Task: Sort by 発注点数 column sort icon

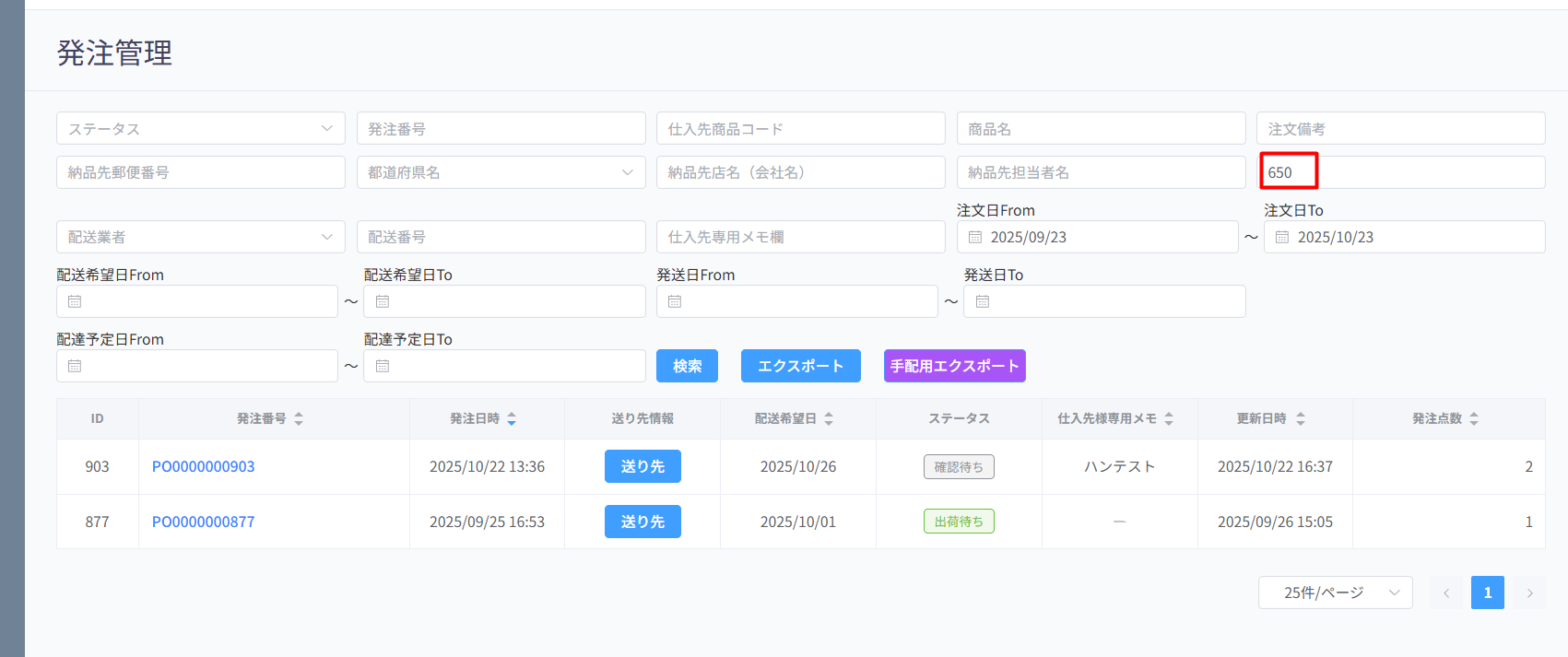Action: [x=1474, y=418]
